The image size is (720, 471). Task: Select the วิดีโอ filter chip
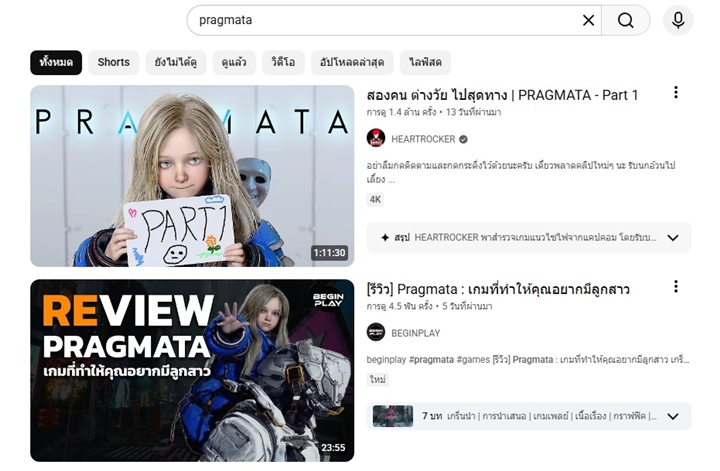point(283,62)
